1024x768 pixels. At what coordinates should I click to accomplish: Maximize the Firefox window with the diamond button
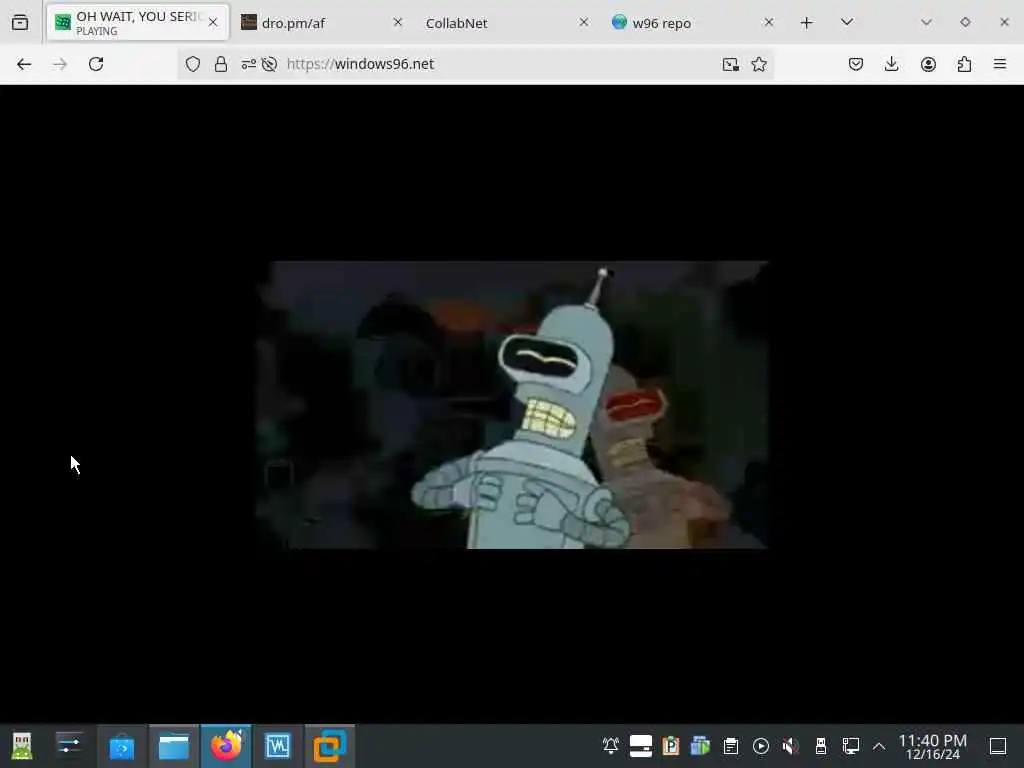(965, 23)
